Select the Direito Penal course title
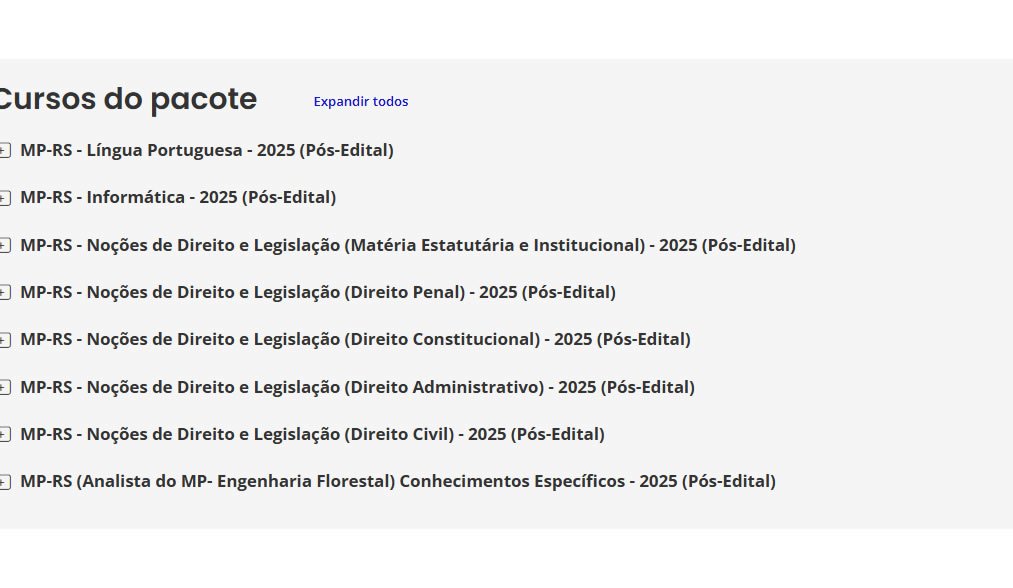The height and width of the screenshot is (588, 1013). [x=318, y=292]
